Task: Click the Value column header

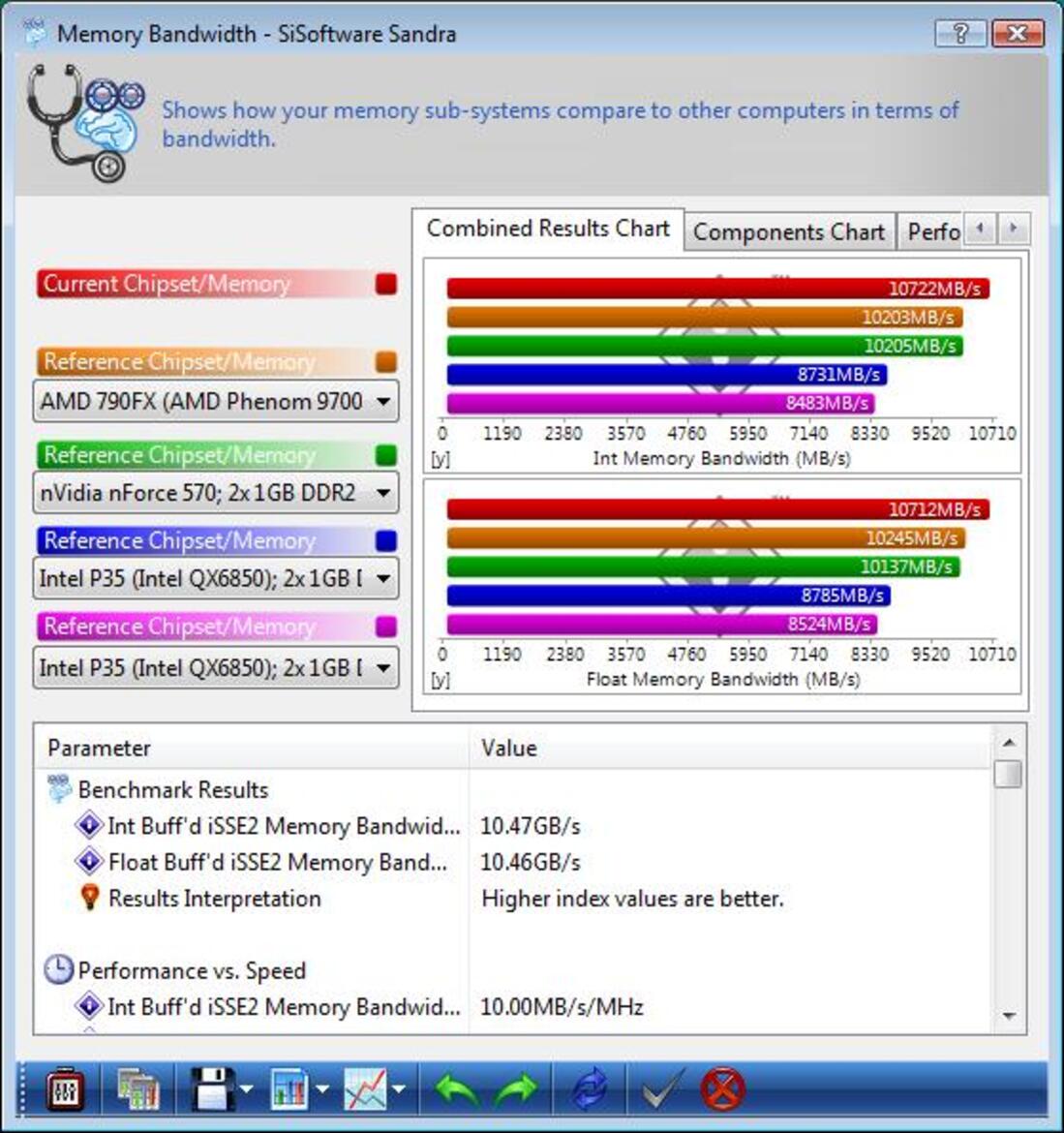Action: pos(730,748)
